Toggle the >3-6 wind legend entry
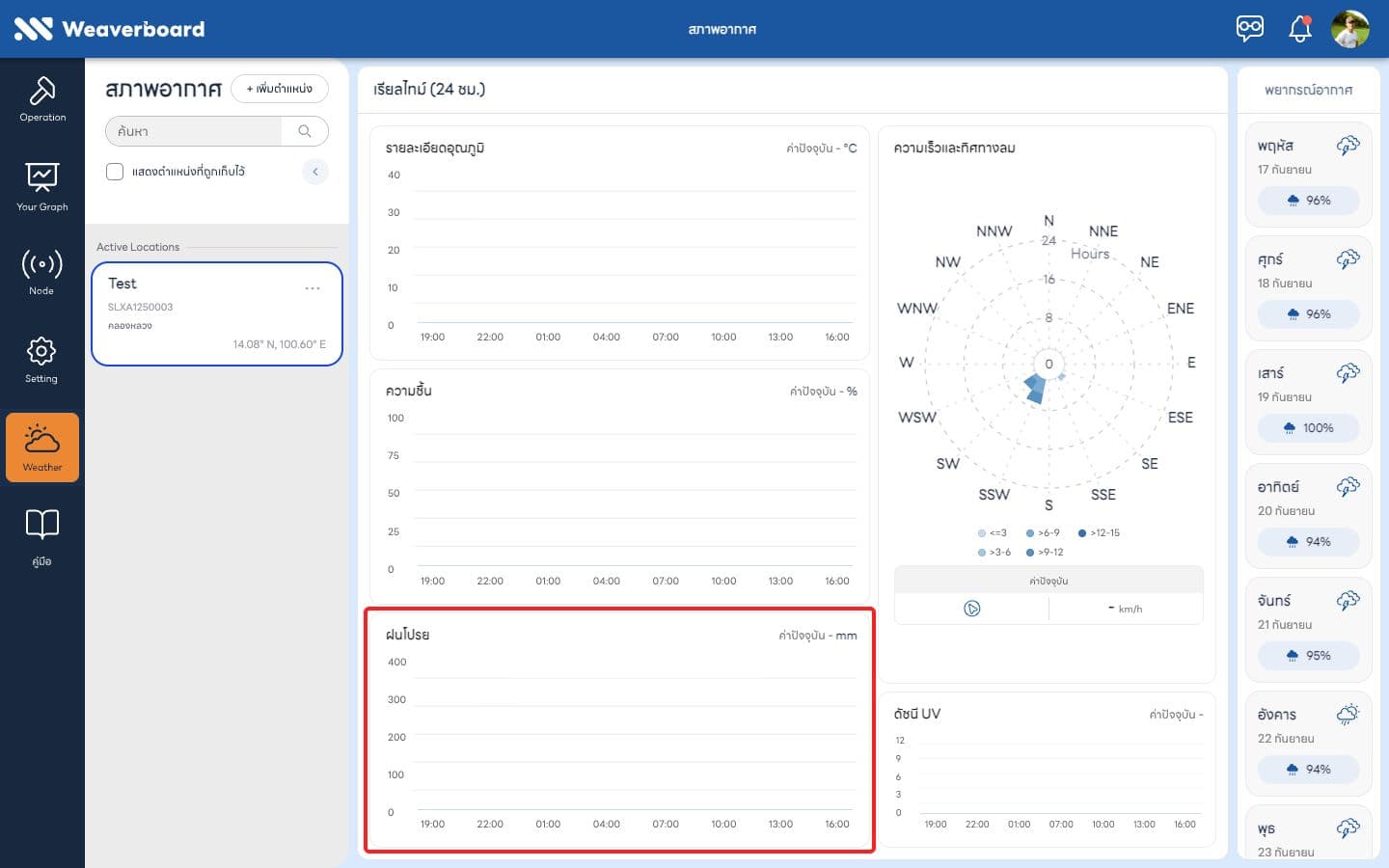The width and height of the screenshot is (1389, 868). [994, 553]
